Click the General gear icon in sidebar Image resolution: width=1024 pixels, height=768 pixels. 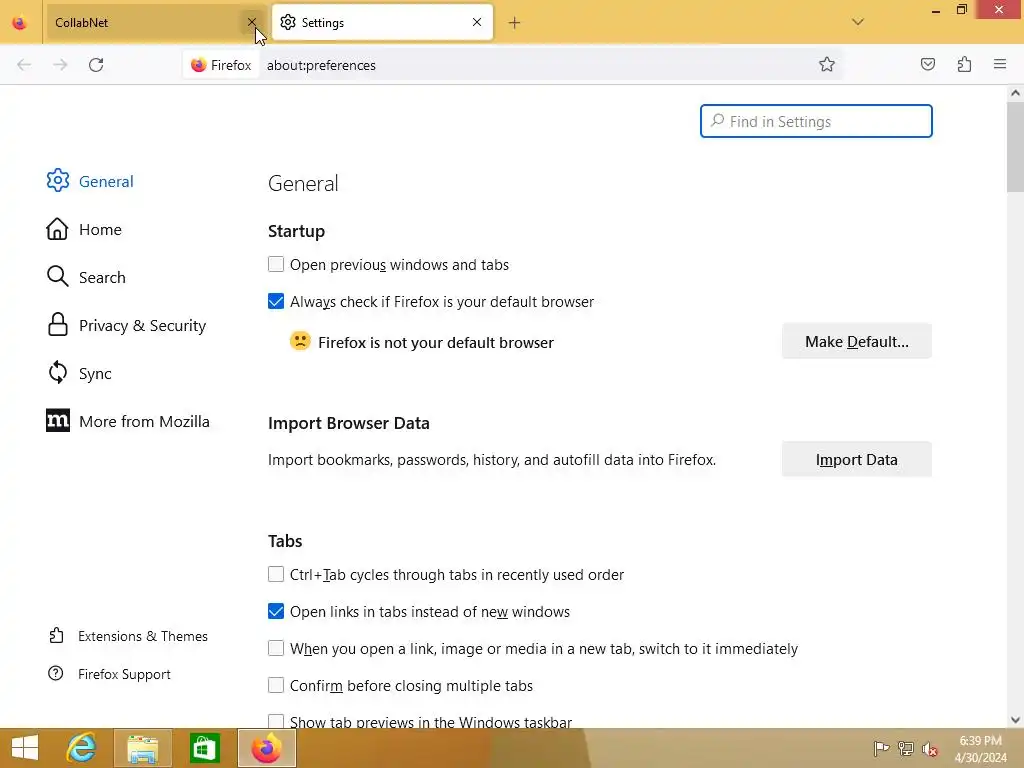[57, 180]
